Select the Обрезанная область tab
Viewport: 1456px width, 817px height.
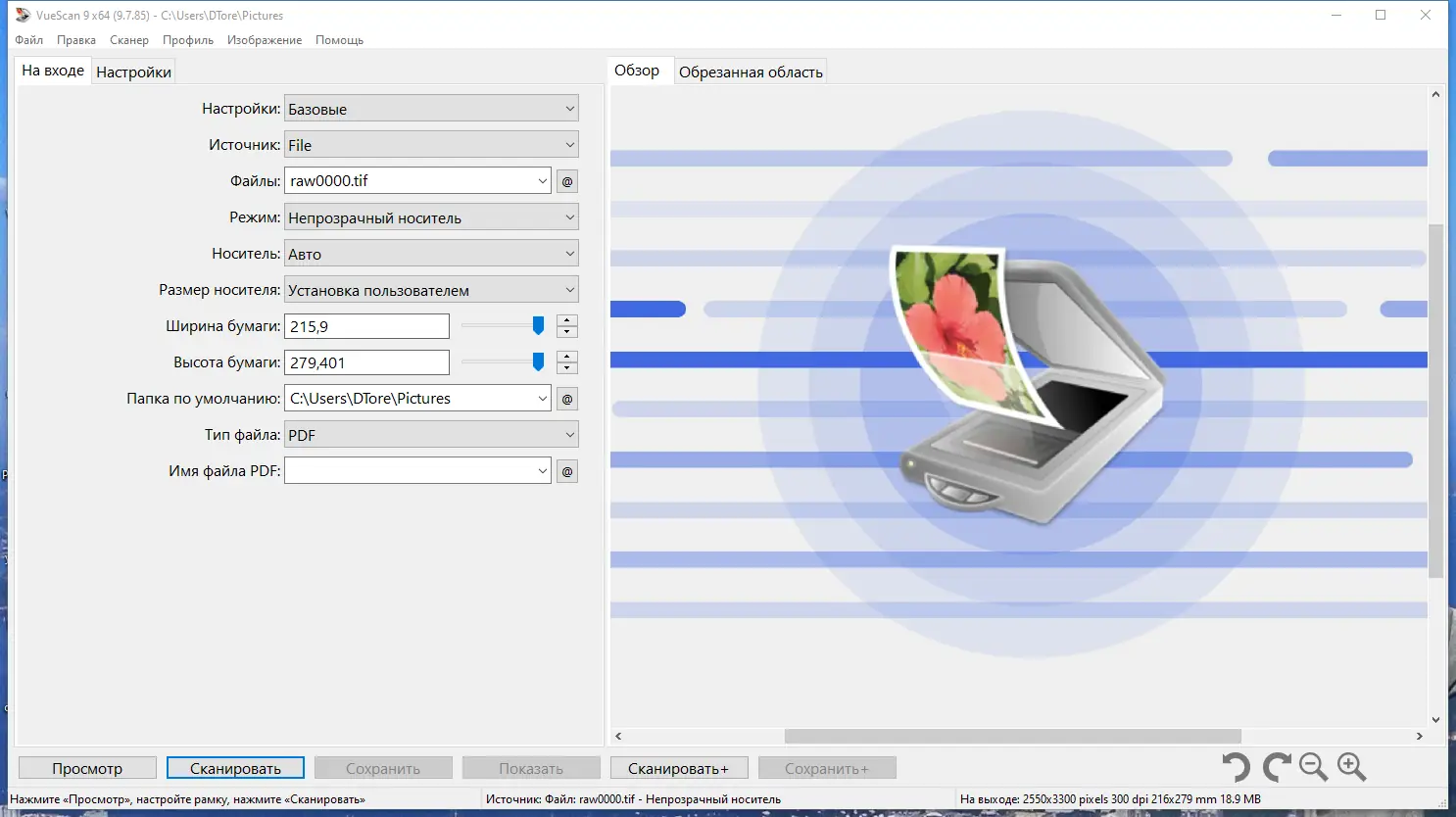(751, 72)
